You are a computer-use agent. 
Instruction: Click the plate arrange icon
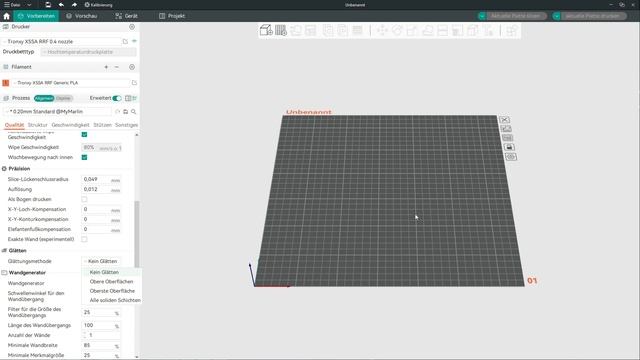coord(507,138)
